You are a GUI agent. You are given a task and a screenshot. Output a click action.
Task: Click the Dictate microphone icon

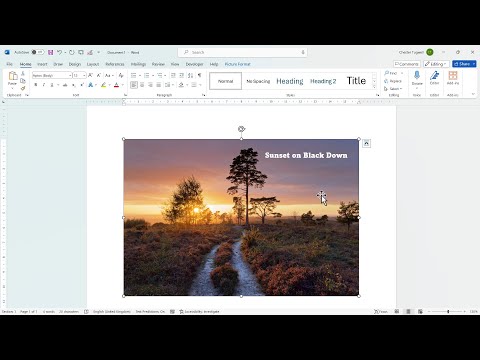[417, 75]
